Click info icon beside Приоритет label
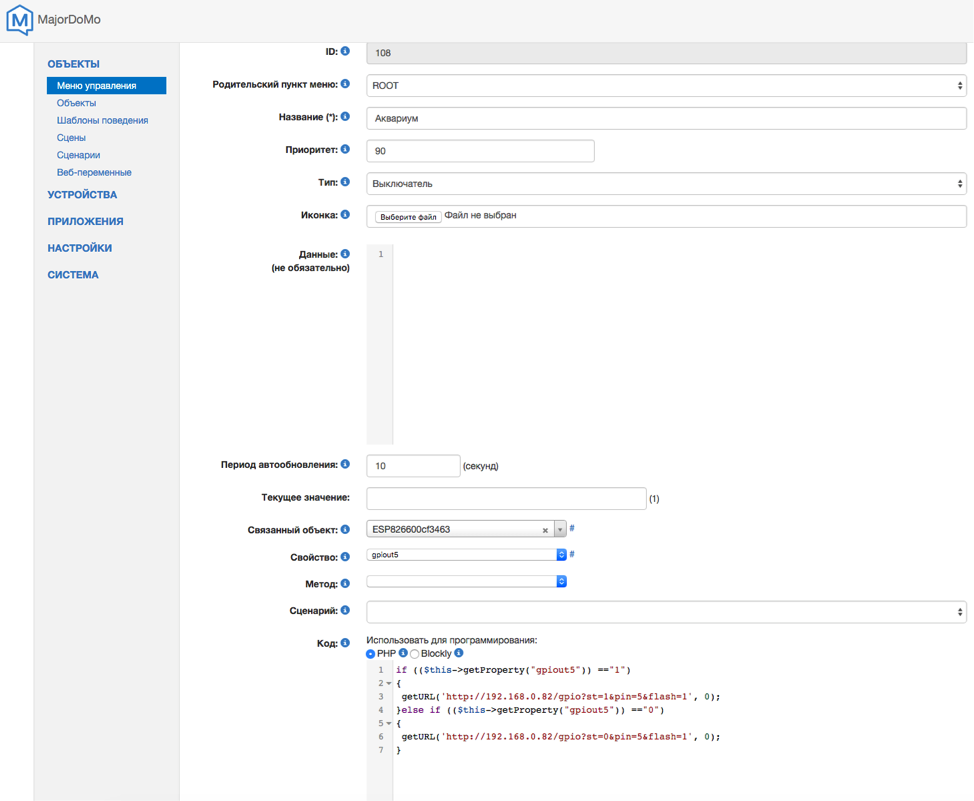The height and width of the screenshot is (801, 974). tap(345, 150)
